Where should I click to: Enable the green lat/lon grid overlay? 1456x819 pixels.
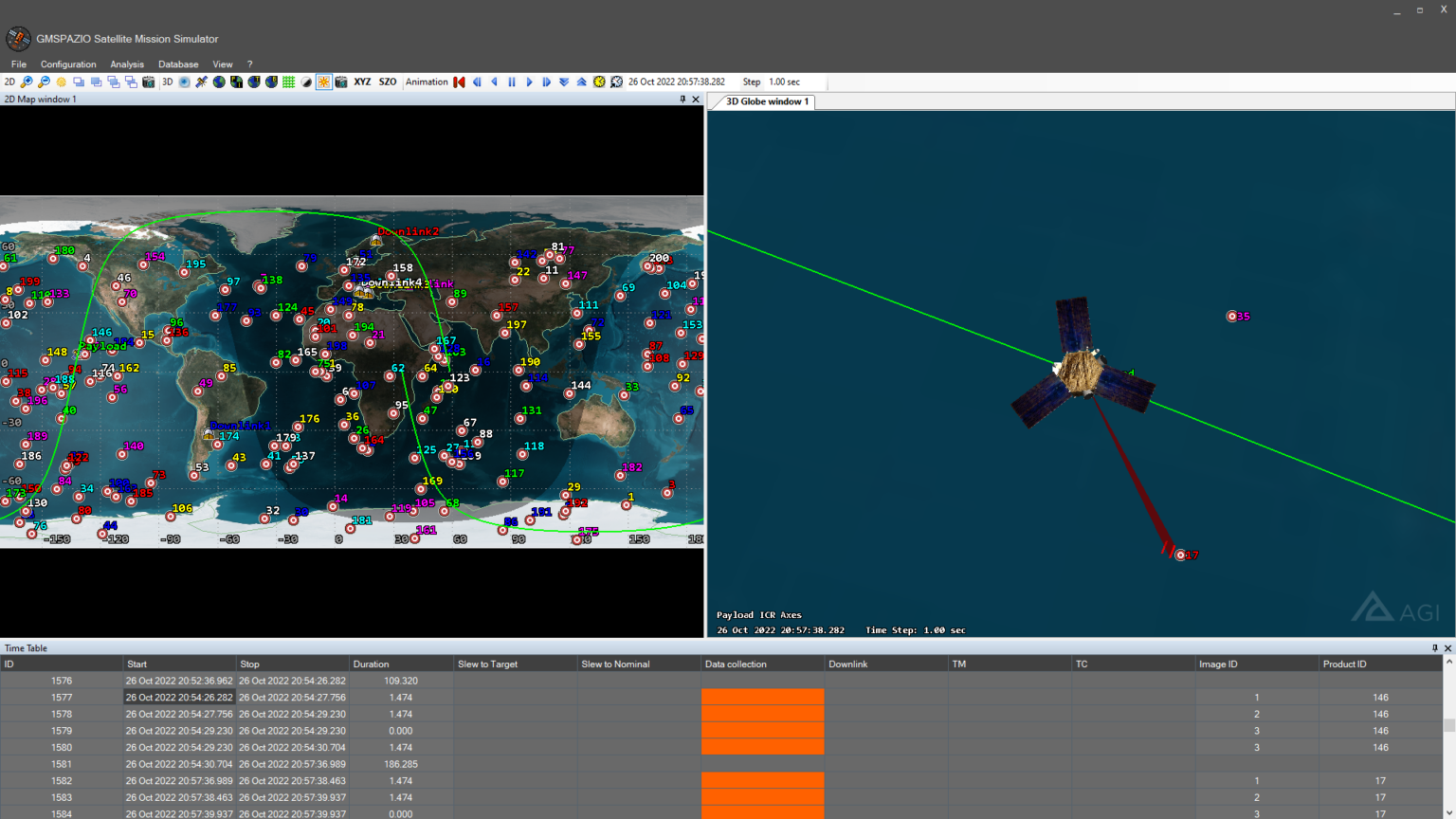pyautogui.click(x=286, y=82)
